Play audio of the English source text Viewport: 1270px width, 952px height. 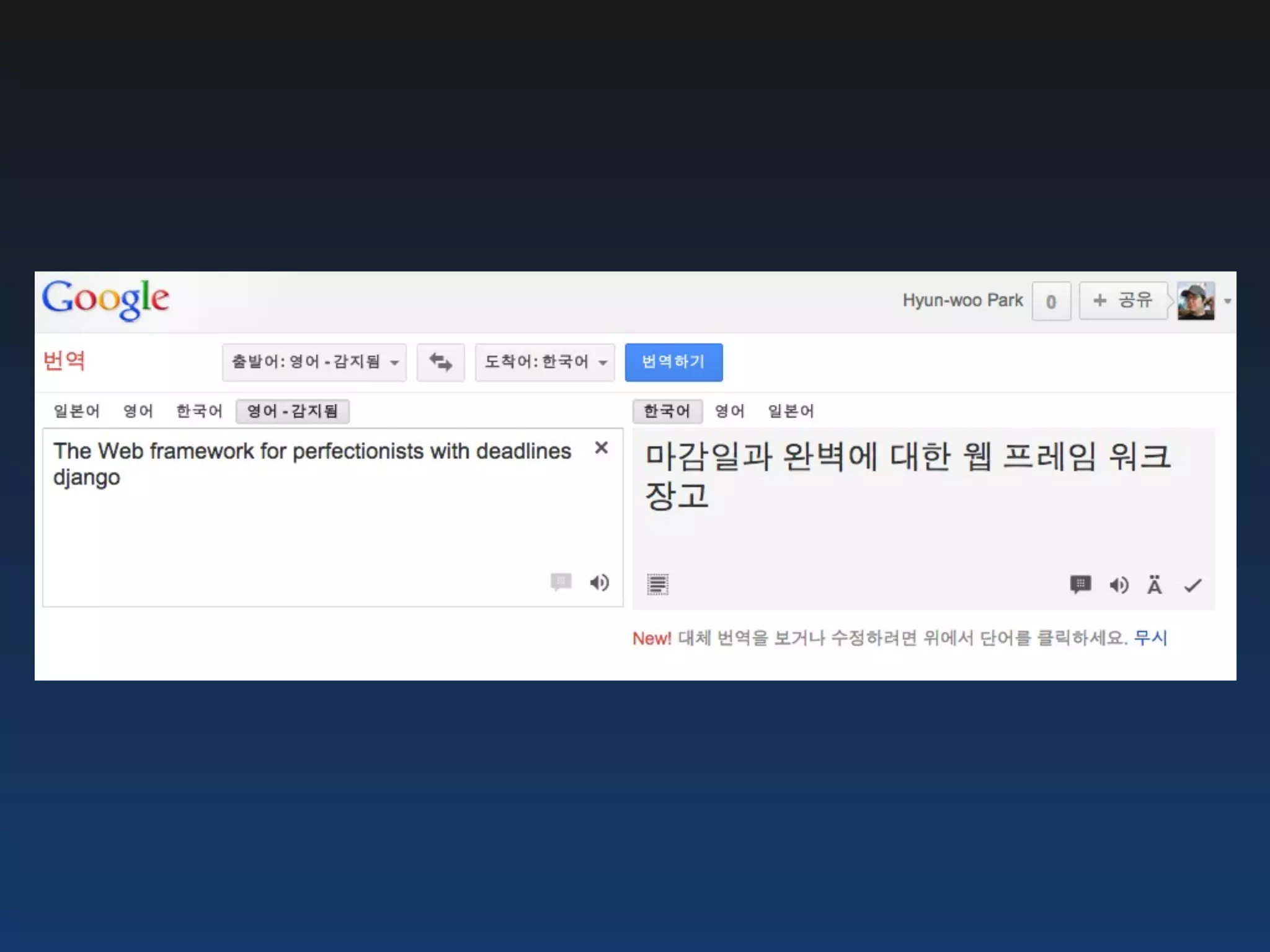point(599,583)
